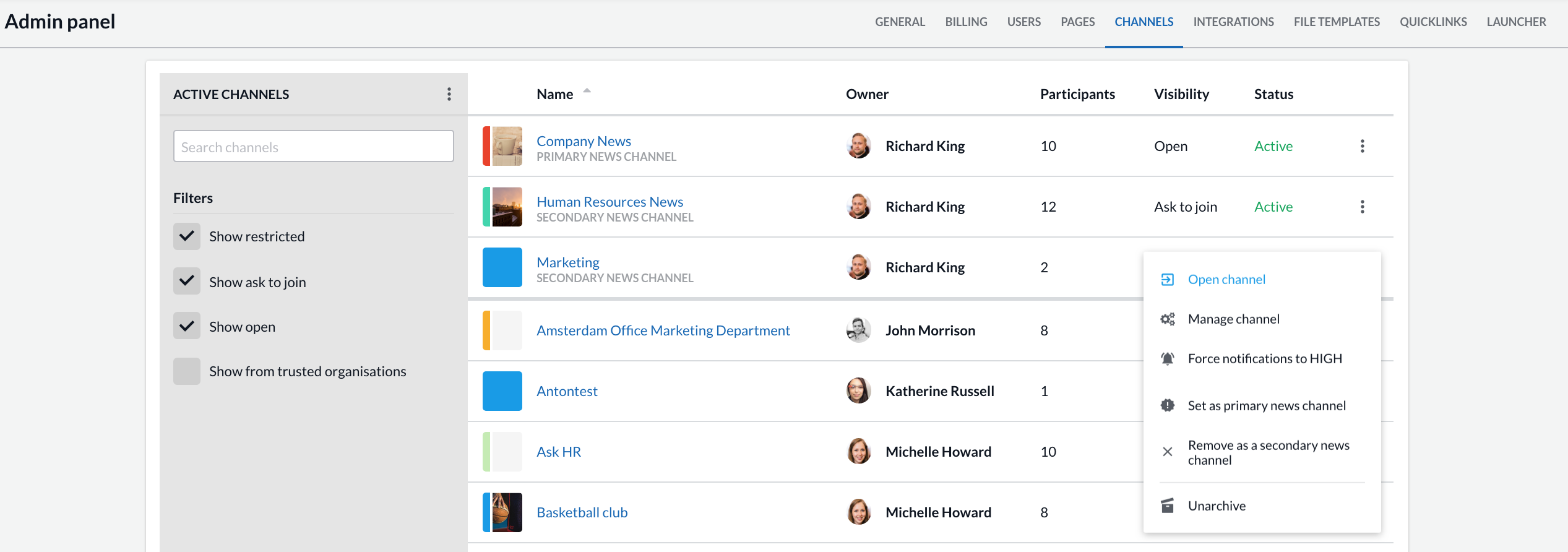Click the blue Marketing channel color swatch
This screenshot has width=1568, height=552.
502,267
